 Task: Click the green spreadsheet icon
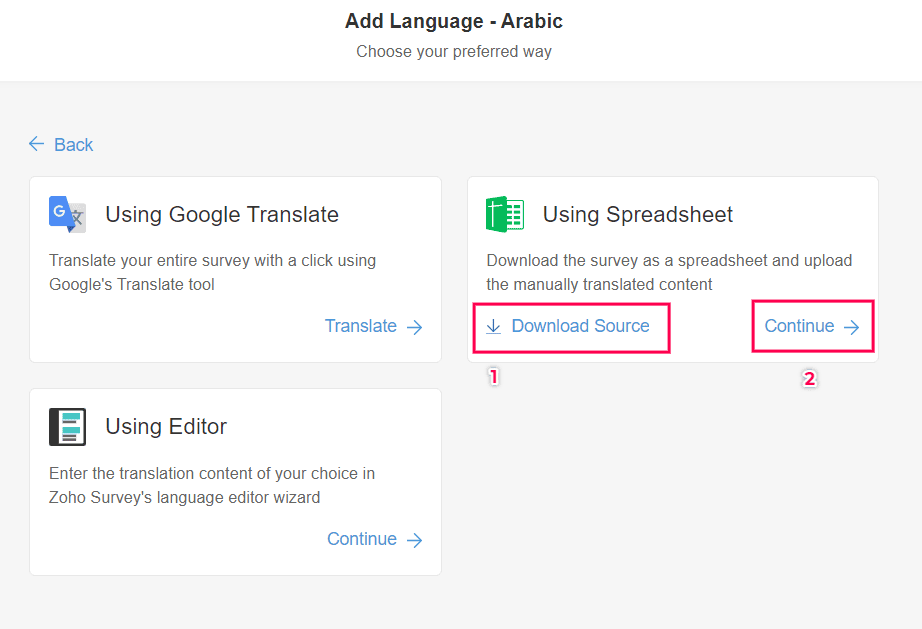(505, 214)
